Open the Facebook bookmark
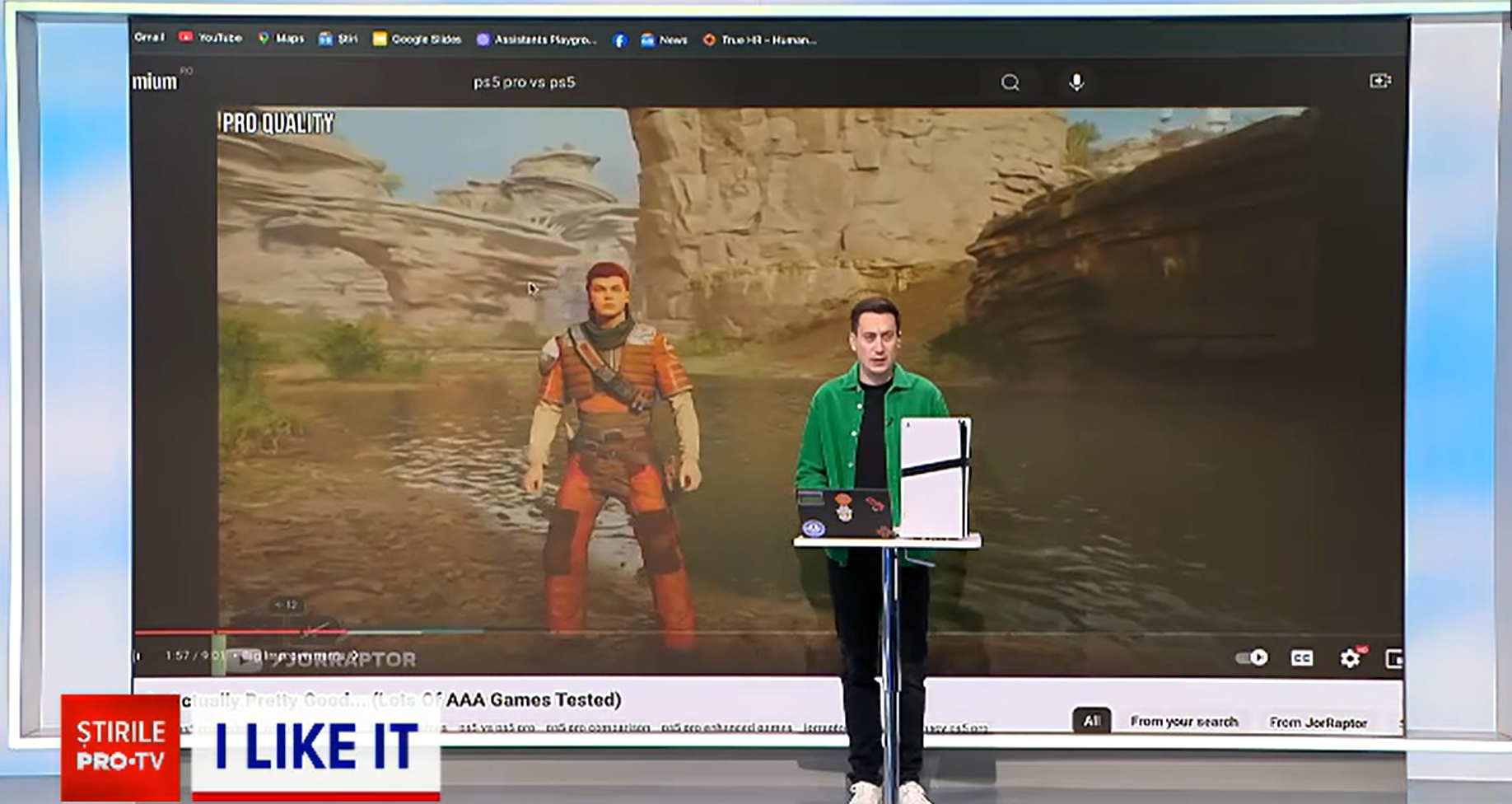This screenshot has height=804, width=1512. click(619, 38)
